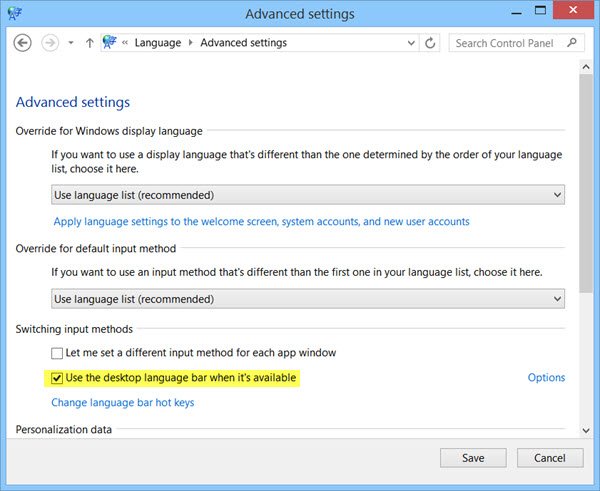Click the Forward navigation arrow
This screenshot has height=491, width=600.
click(x=50, y=43)
